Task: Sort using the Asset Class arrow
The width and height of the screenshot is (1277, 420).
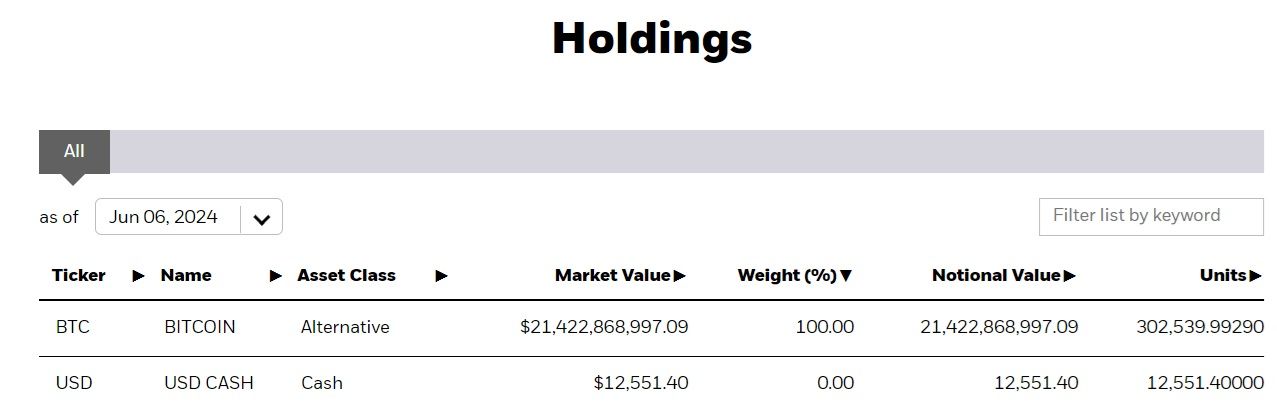Action: point(441,276)
